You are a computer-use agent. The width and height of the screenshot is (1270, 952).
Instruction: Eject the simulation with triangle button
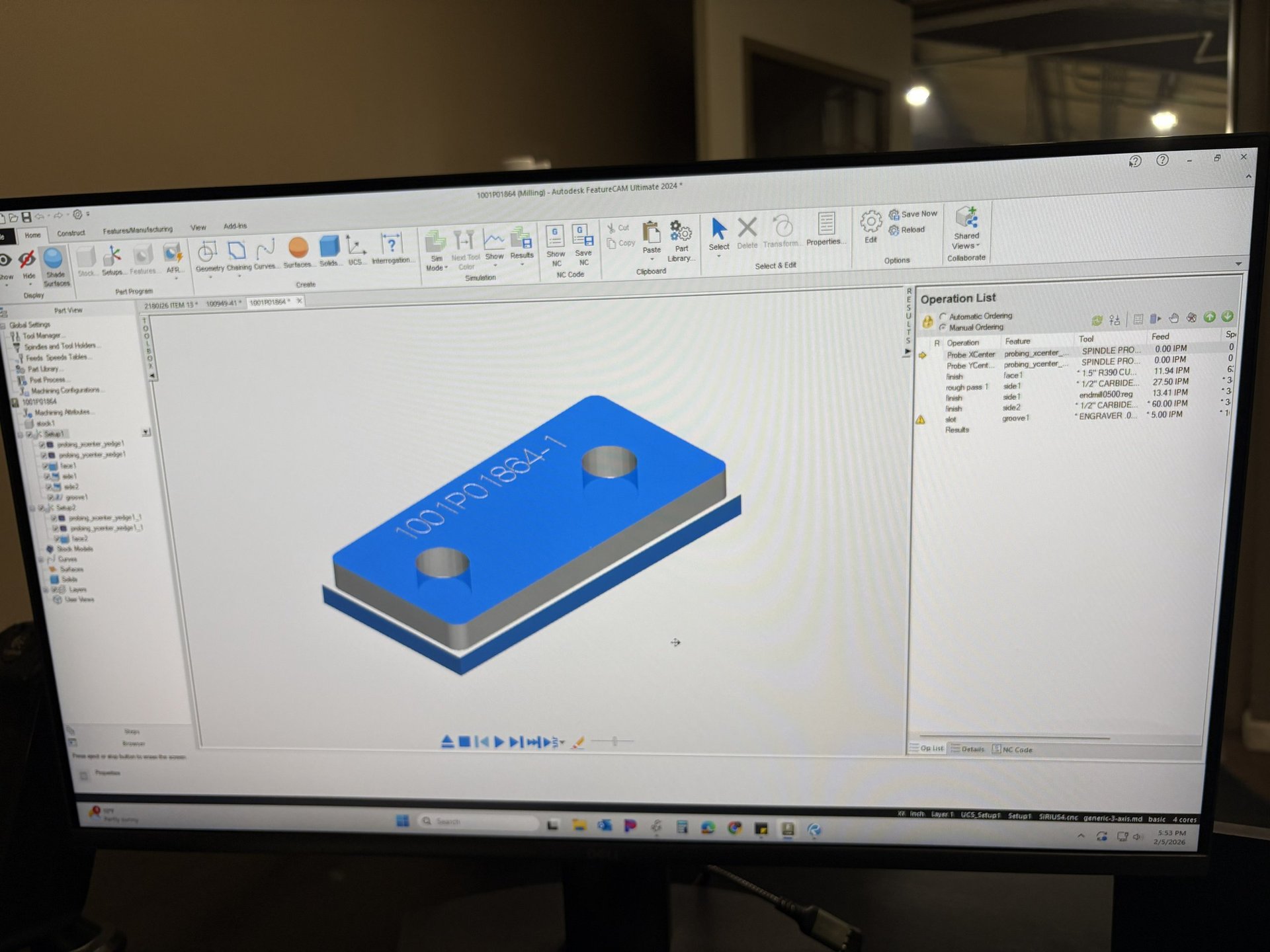click(447, 742)
